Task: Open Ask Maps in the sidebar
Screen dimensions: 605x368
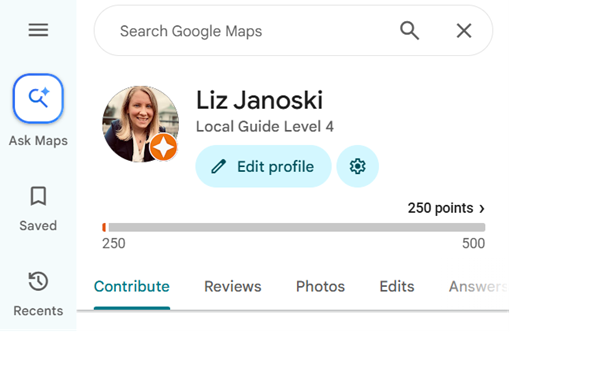Action: pyautogui.click(x=38, y=111)
